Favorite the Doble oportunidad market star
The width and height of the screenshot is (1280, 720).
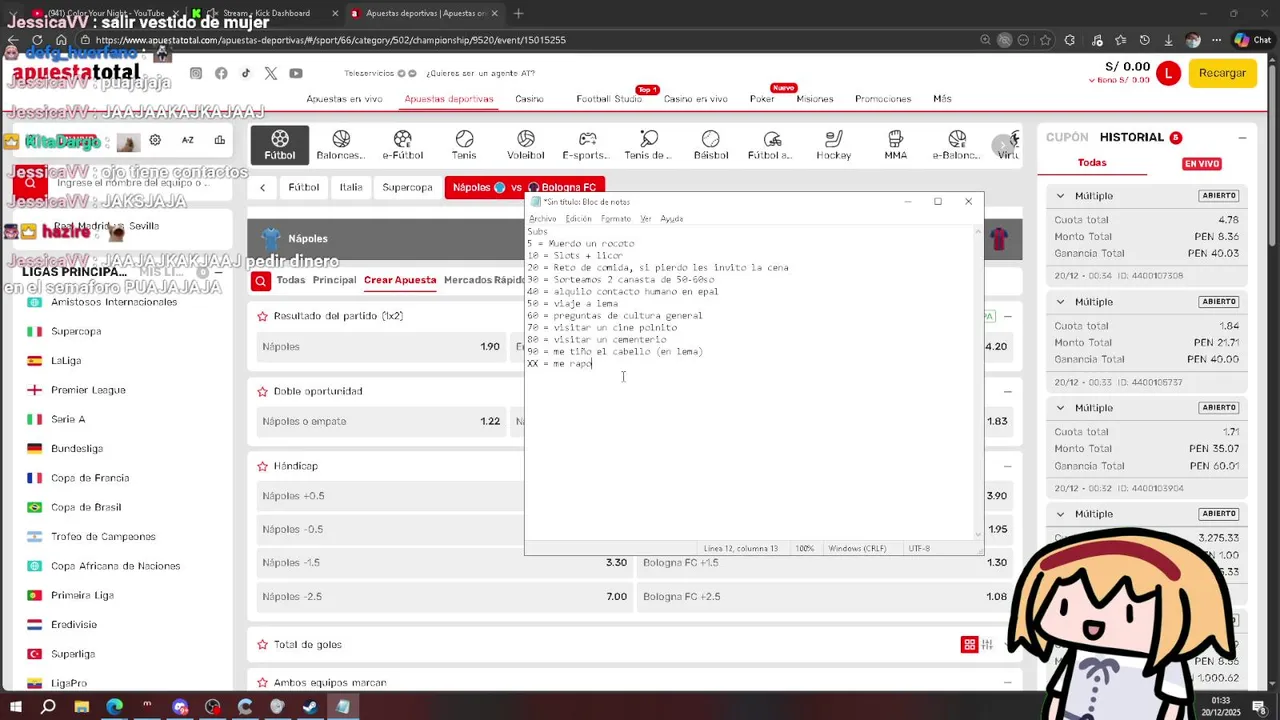coord(263,391)
